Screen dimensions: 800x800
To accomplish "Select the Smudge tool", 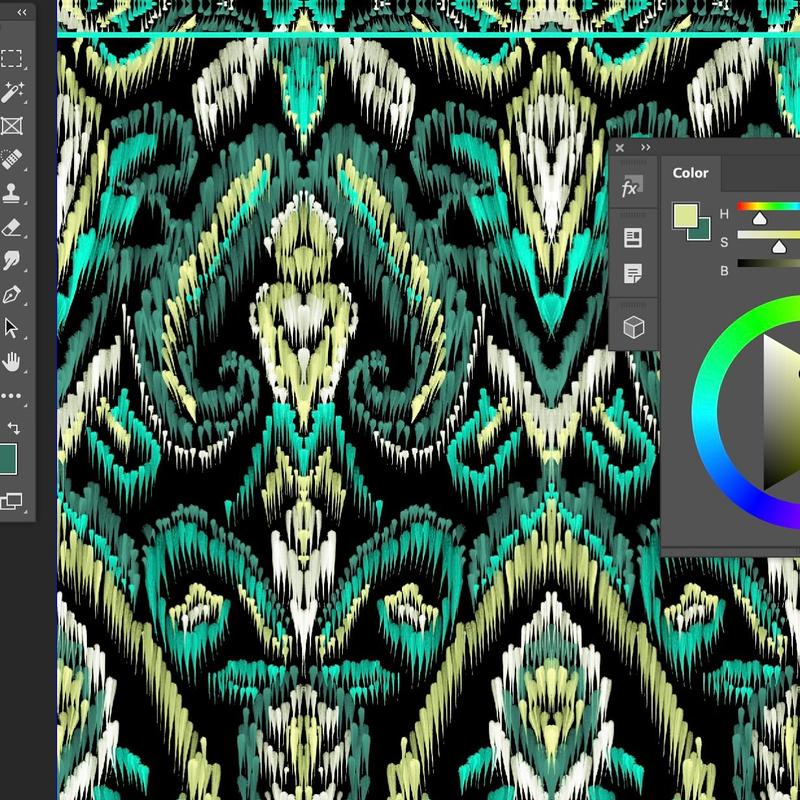I will 11,260.
